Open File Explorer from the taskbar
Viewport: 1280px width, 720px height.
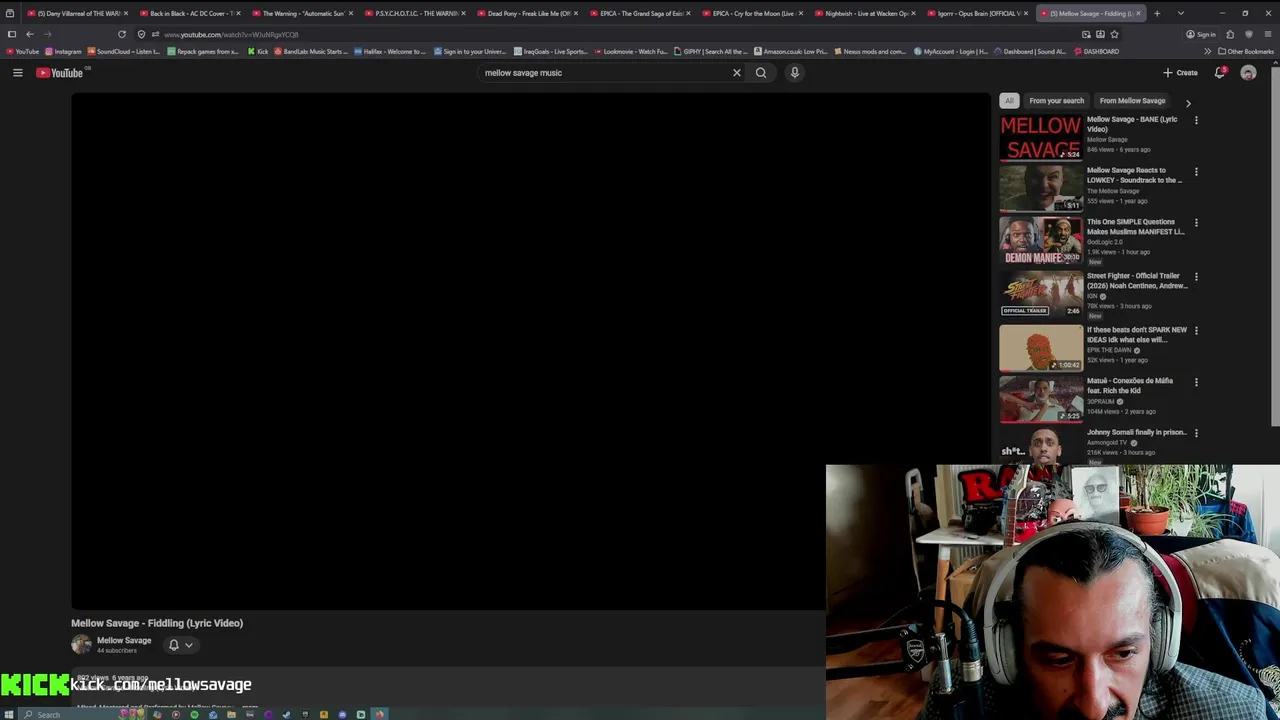[231, 714]
